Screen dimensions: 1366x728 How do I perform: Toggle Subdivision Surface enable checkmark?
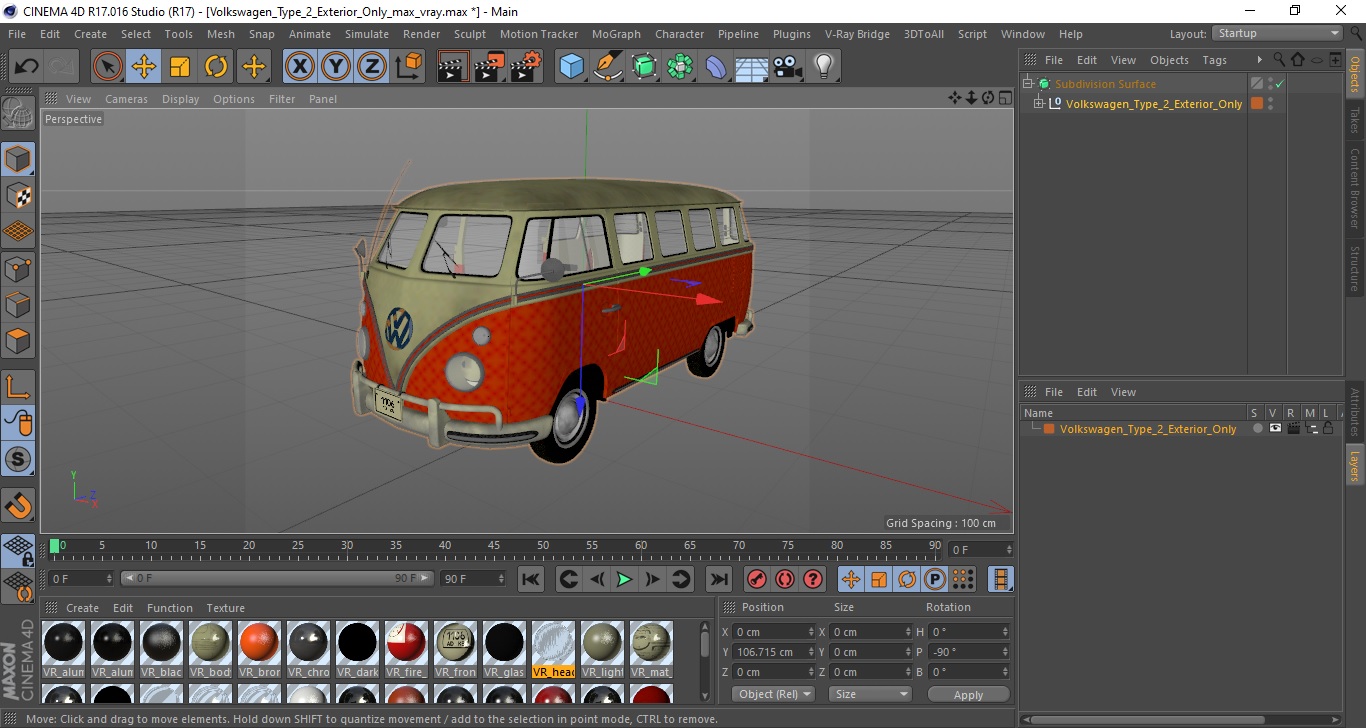coord(1279,84)
